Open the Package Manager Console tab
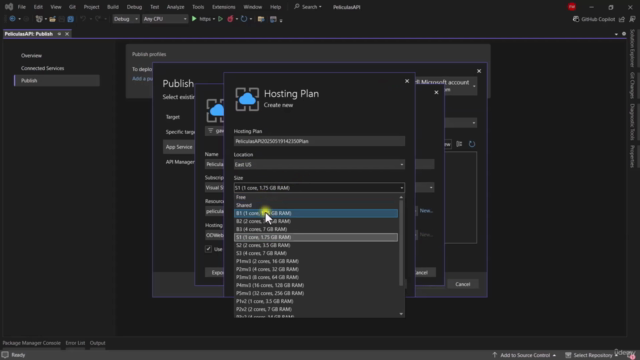Viewport: 640px width, 360px height. click(31, 343)
